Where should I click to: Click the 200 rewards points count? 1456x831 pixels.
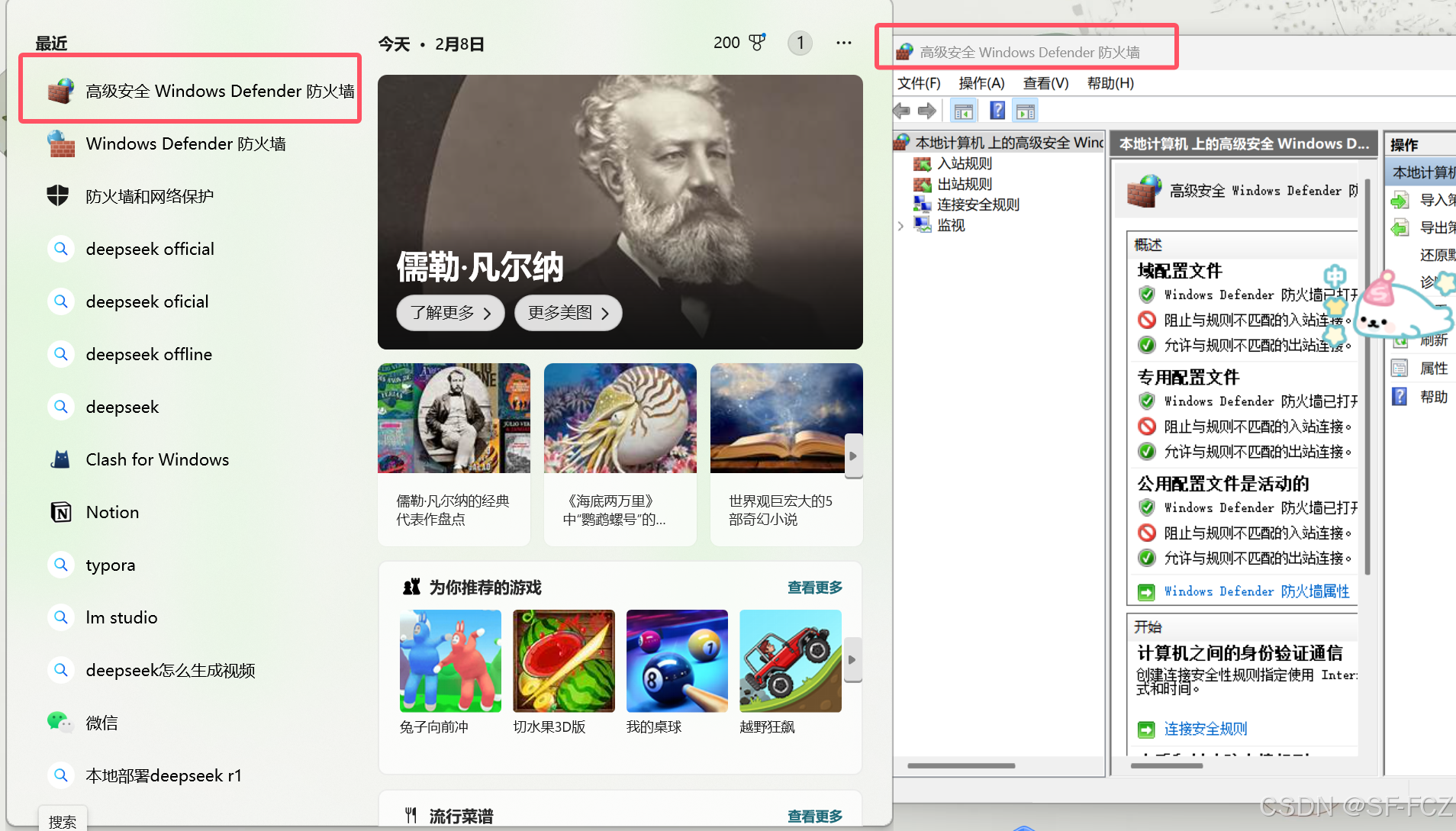coord(726,43)
